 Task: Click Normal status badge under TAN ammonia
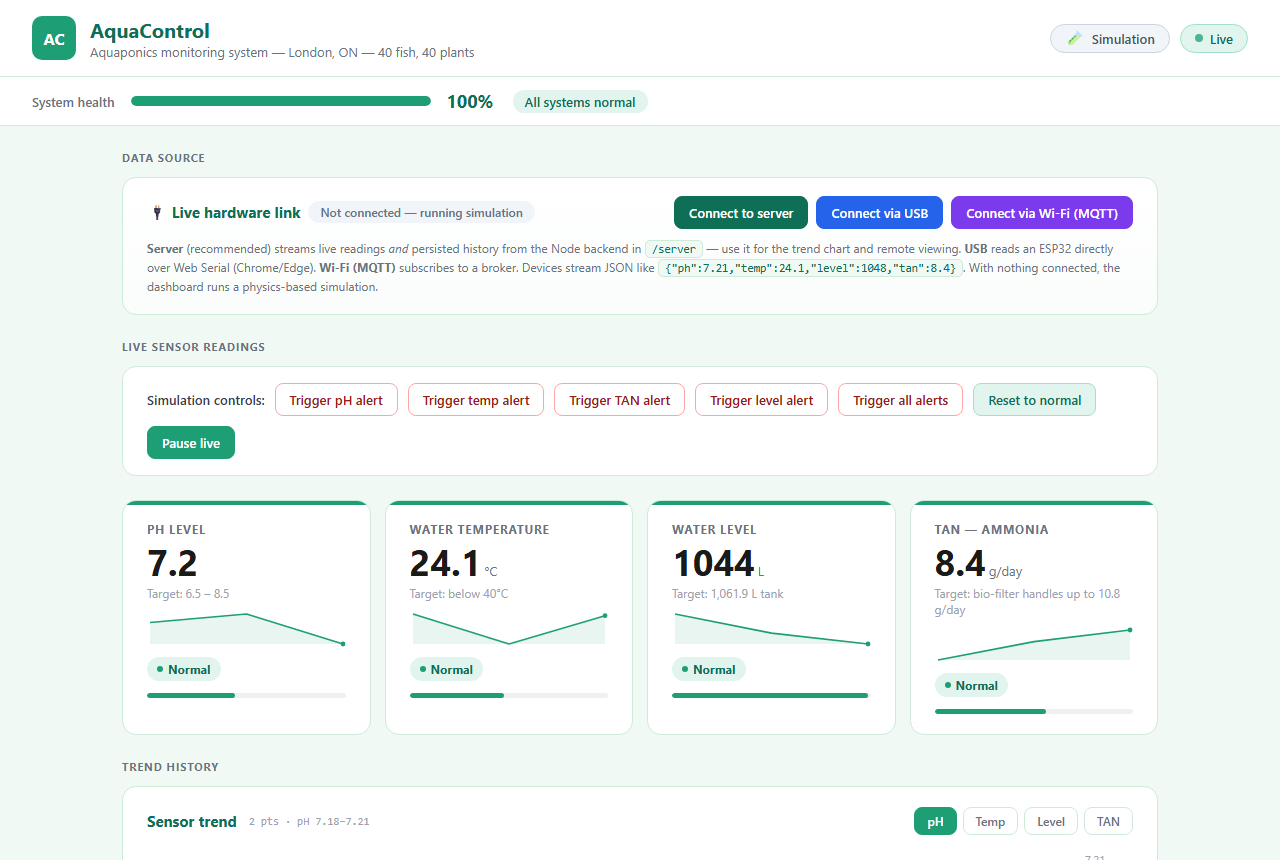(971, 685)
